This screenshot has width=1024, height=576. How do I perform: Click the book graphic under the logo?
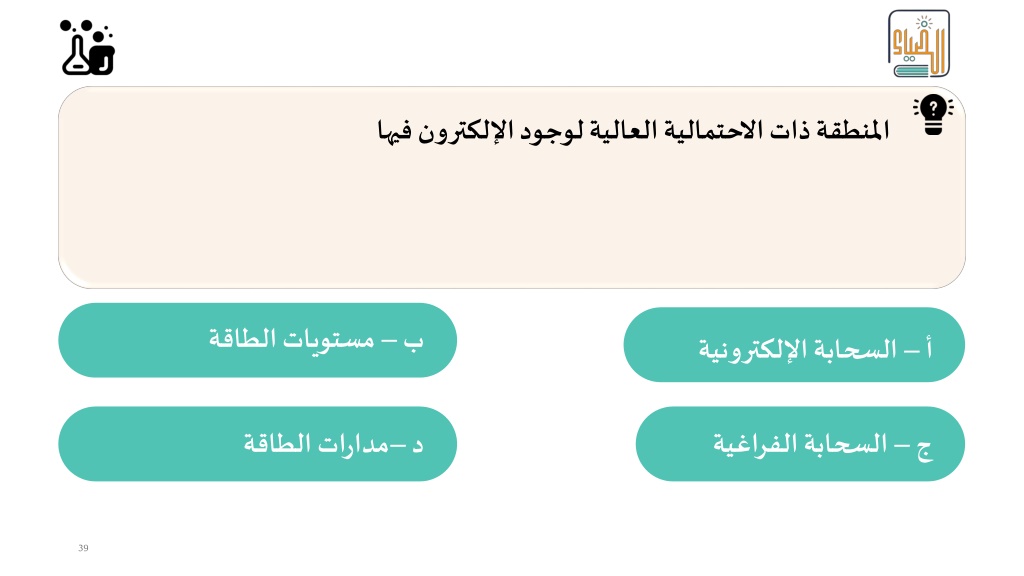pos(911,69)
